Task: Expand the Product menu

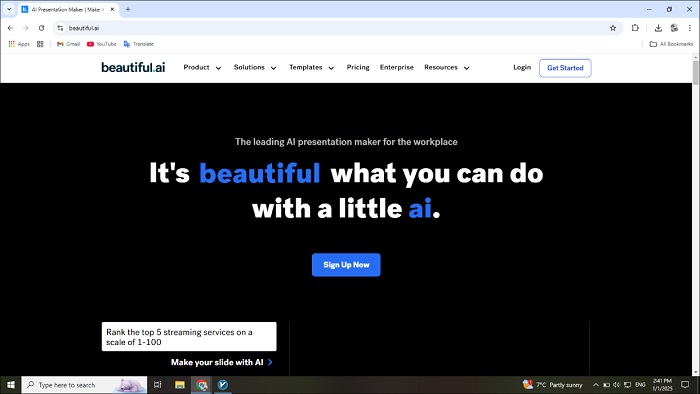Action: coord(202,67)
